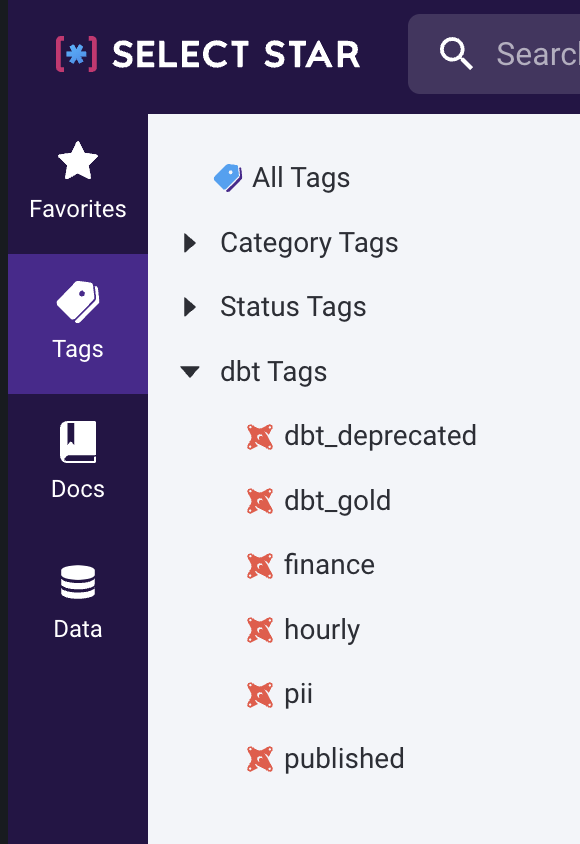Click the blue All Tags icon

228,178
